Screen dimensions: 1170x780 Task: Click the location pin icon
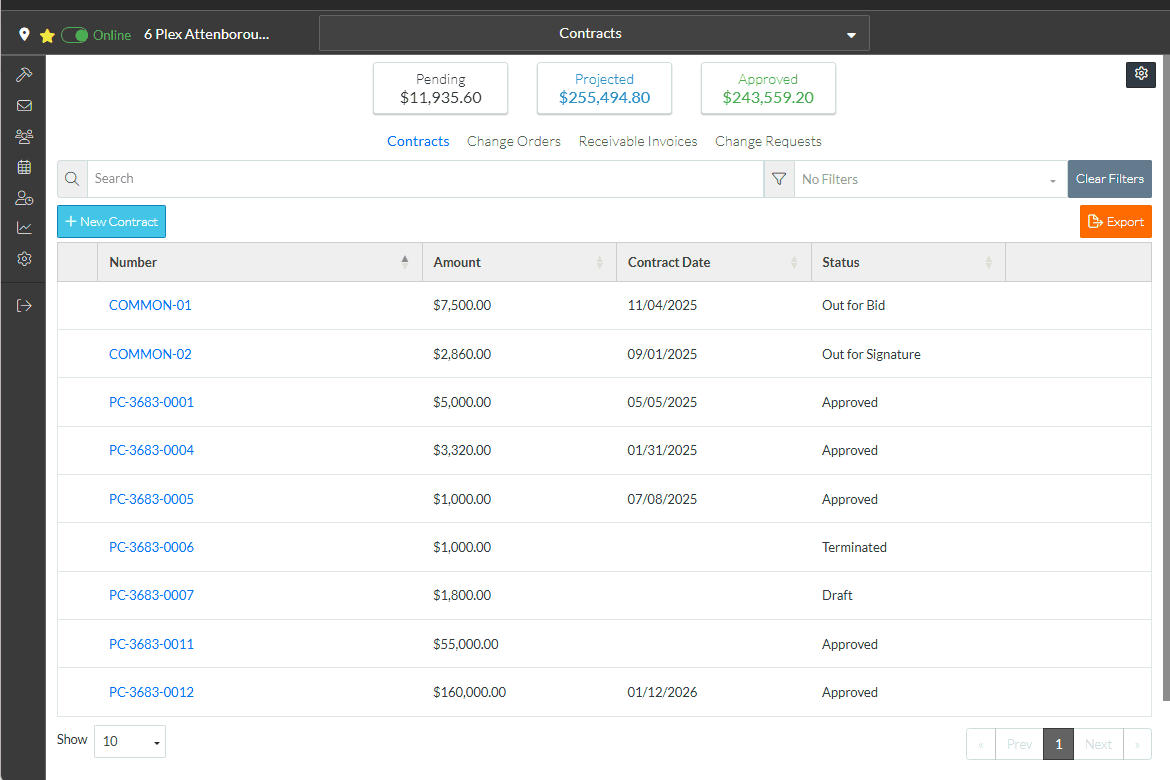click(25, 34)
